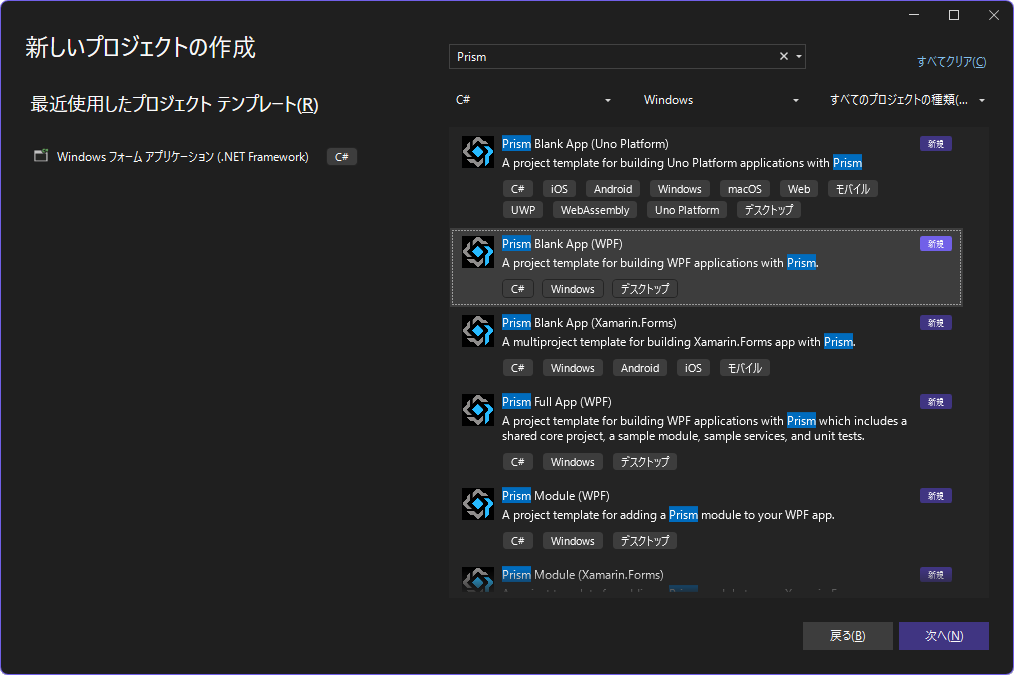The height and width of the screenshot is (675, 1014).
Task: Click the Windows Forms recent template icon
Action: 41,156
